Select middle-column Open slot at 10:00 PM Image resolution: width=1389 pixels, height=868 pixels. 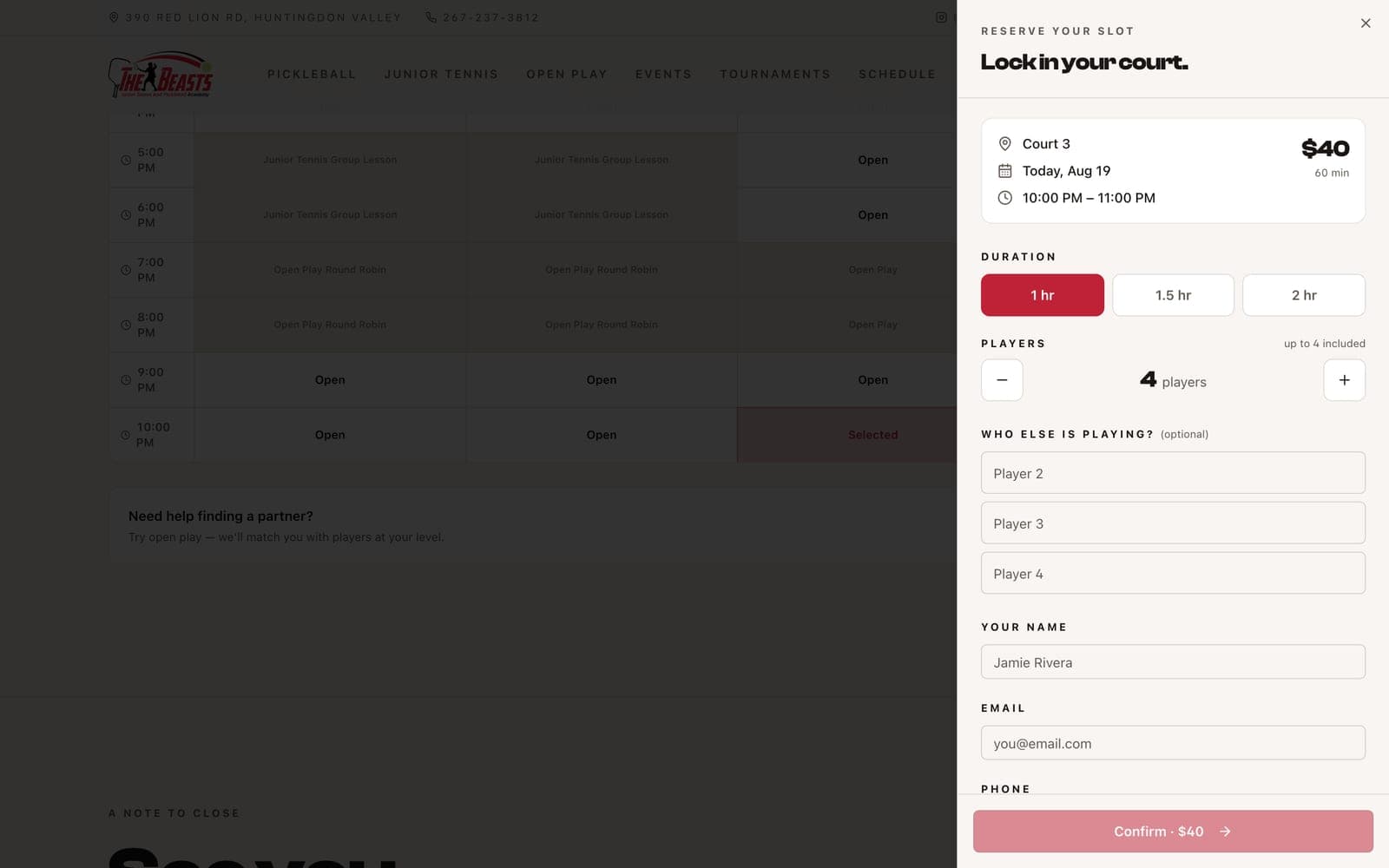point(602,435)
